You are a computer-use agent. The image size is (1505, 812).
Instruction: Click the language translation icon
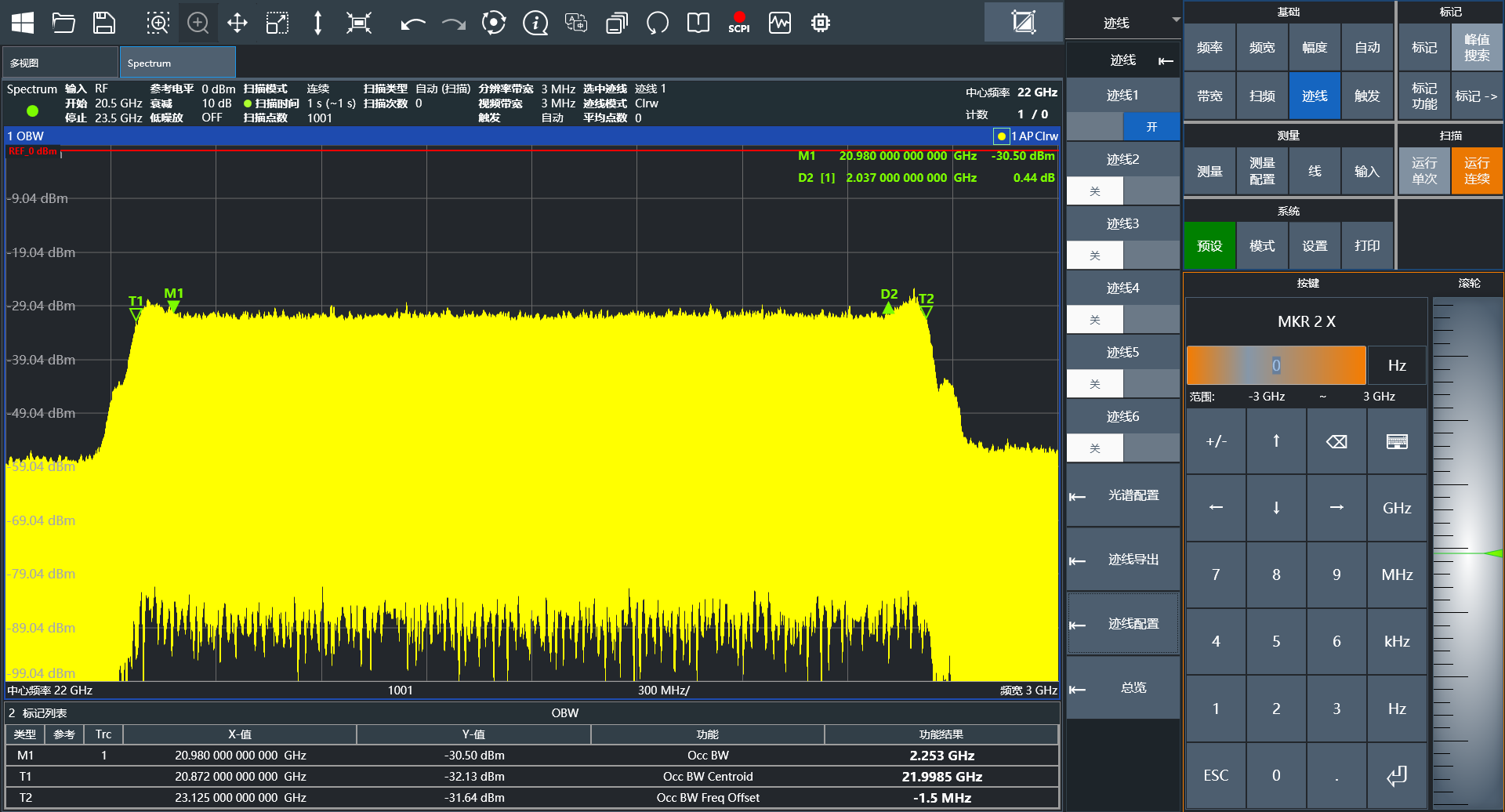(x=576, y=23)
